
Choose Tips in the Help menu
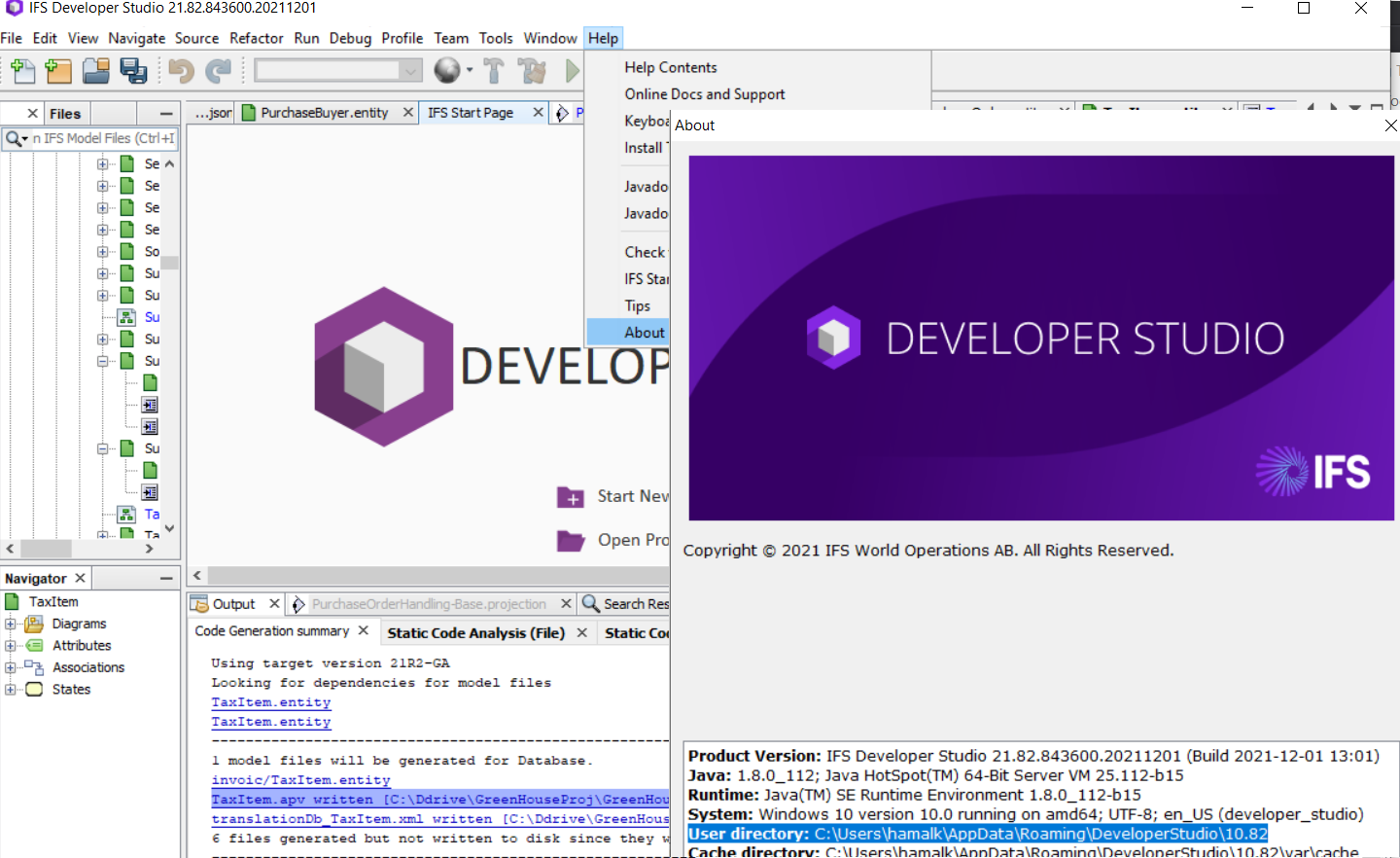(638, 305)
